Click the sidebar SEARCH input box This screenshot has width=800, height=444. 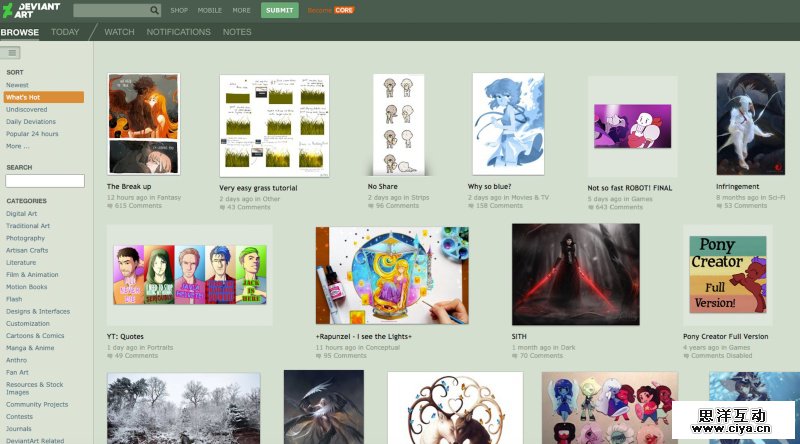45,181
